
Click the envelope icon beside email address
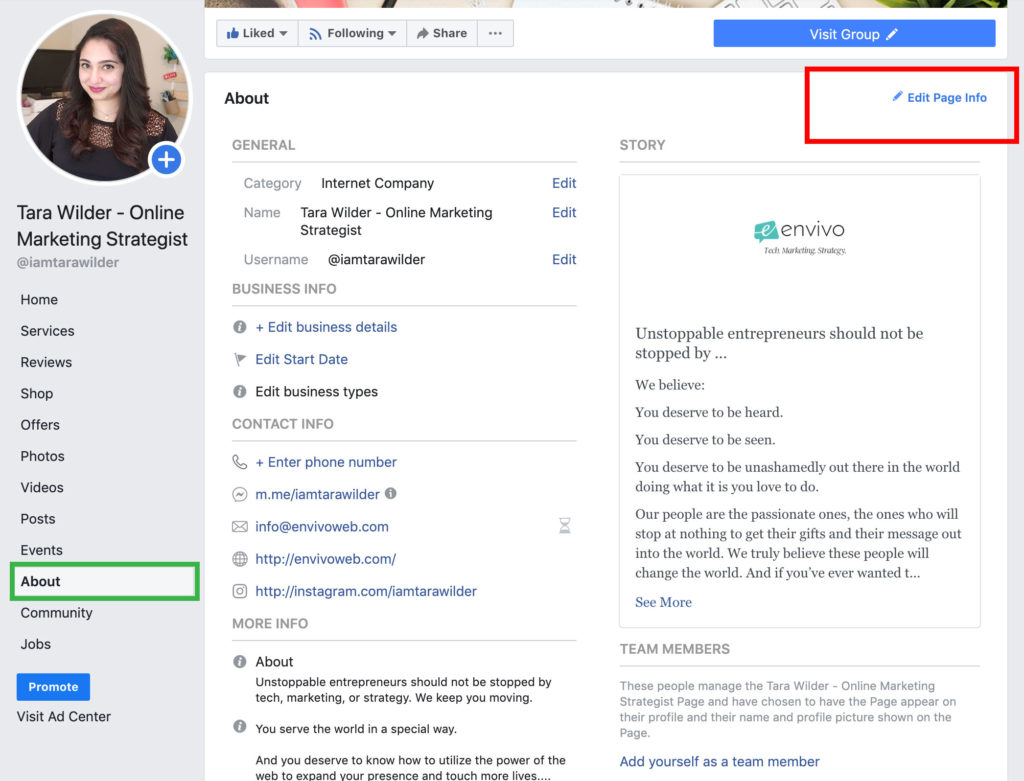[240, 526]
